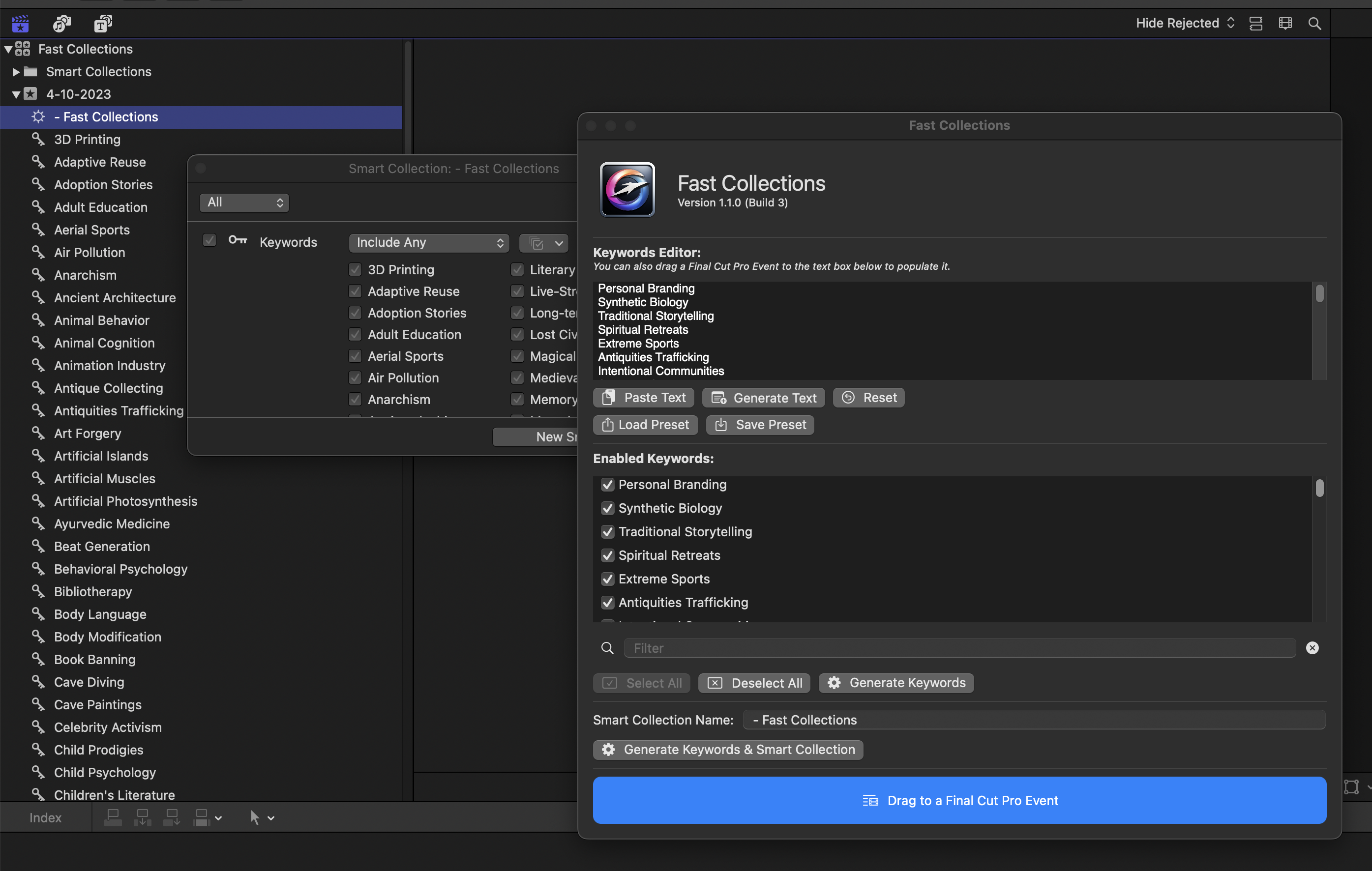
Task: Select the 3D Printing keyword collection
Action: 87,140
